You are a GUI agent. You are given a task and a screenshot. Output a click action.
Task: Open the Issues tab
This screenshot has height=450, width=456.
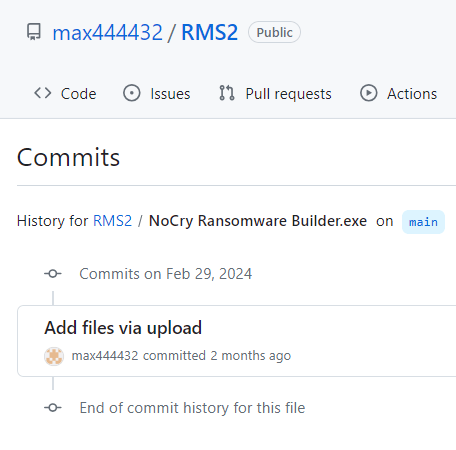(157, 94)
